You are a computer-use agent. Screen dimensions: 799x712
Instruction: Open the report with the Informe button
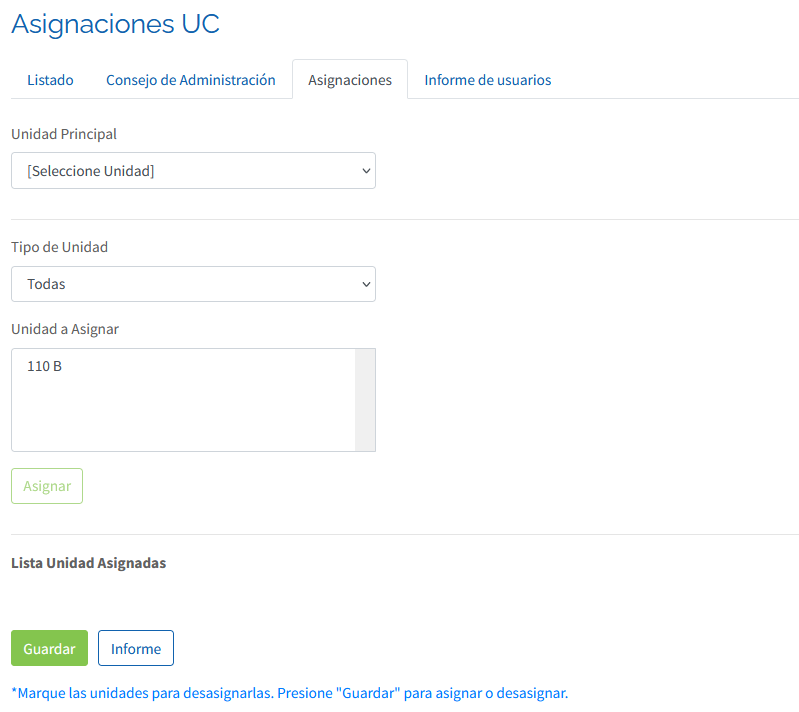pyautogui.click(x=136, y=648)
